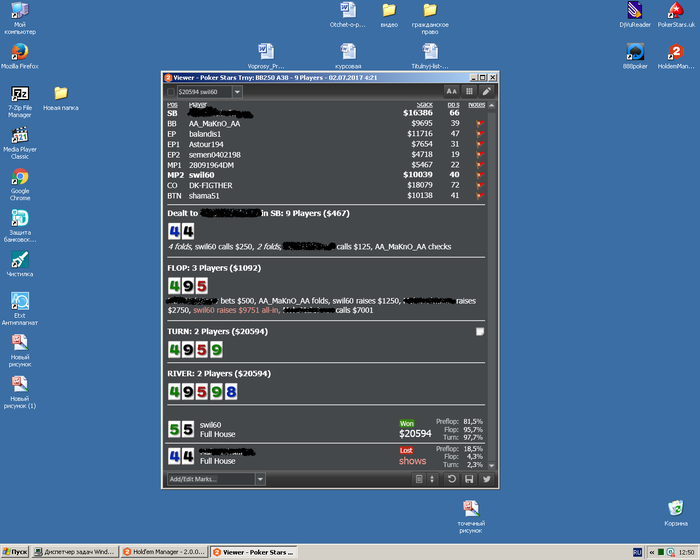Click the note flag for Astour194

click(480, 144)
